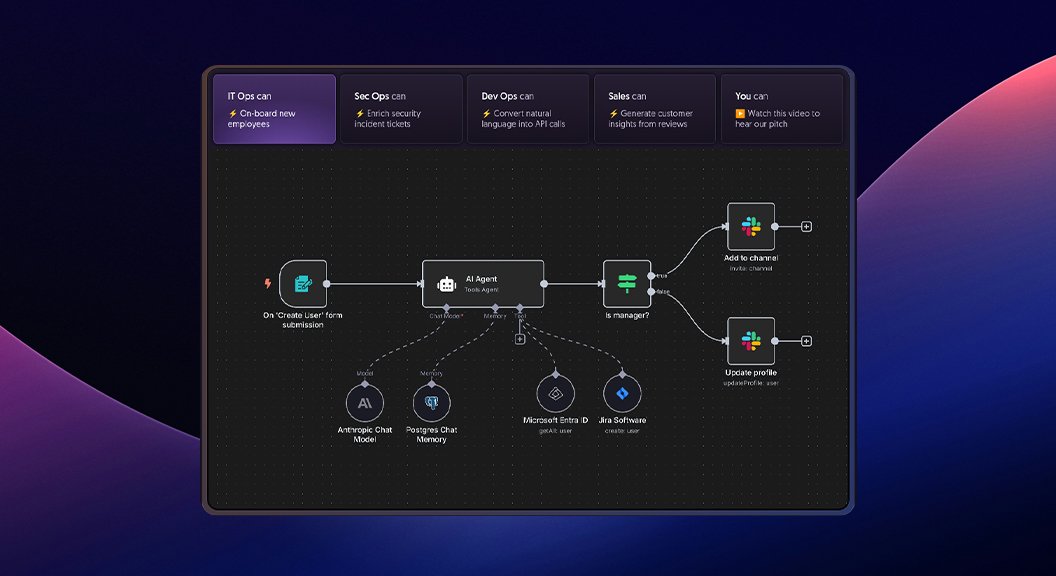Click 'You can' watch video tab
The width and height of the screenshot is (1056, 576).
pos(781,109)
